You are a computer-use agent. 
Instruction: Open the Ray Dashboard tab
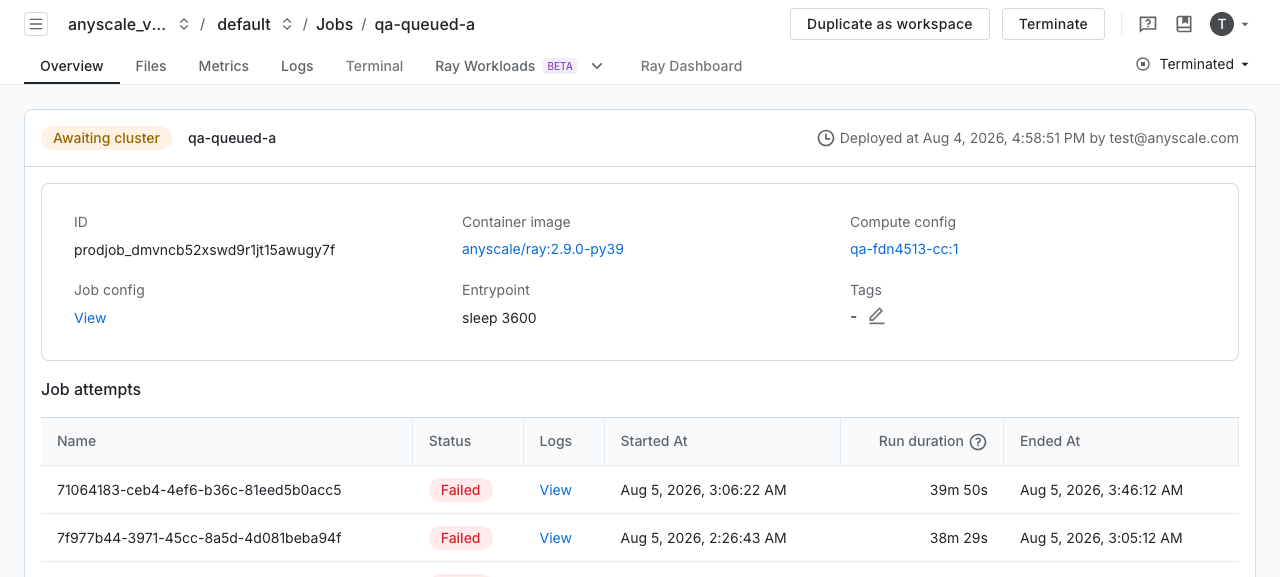(691, 66)
